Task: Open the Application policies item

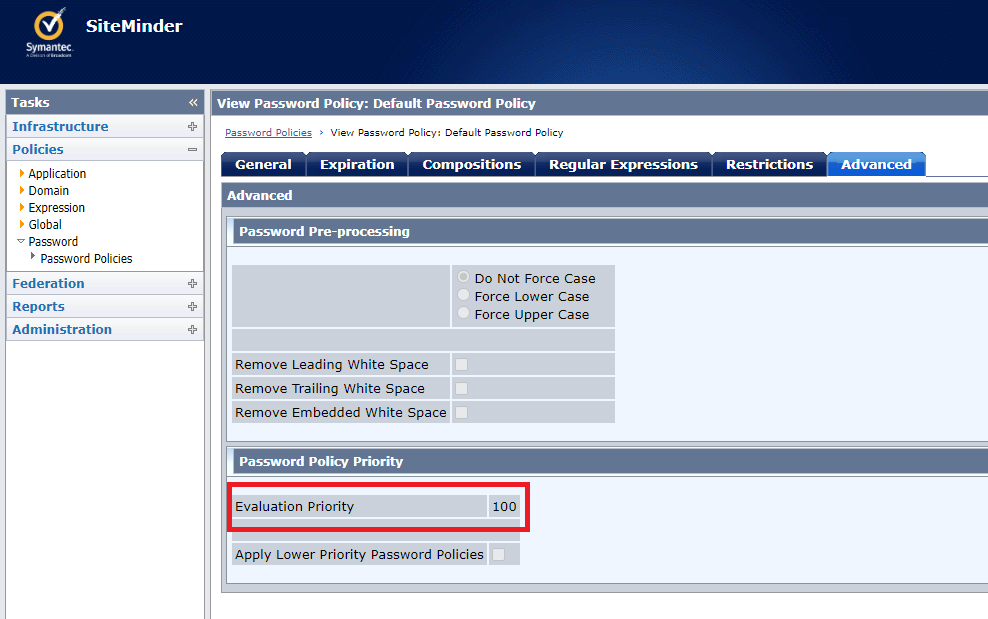Action: 57,173
